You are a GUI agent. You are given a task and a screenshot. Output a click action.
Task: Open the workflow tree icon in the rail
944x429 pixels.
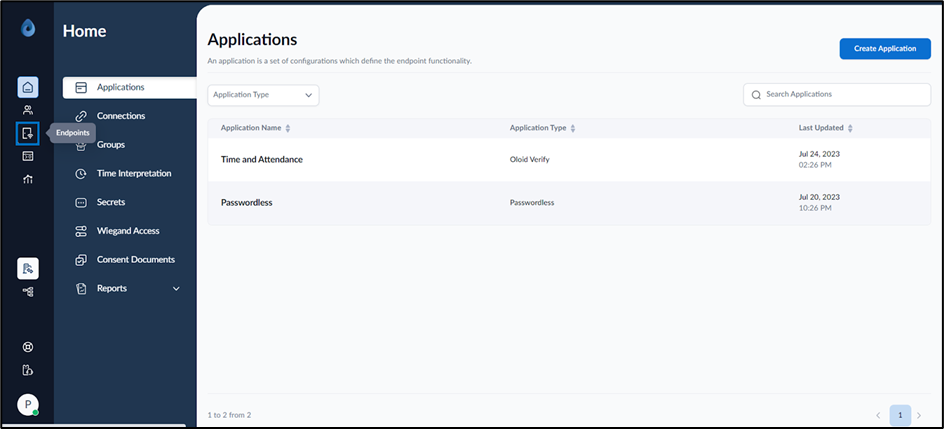[28, 292]
